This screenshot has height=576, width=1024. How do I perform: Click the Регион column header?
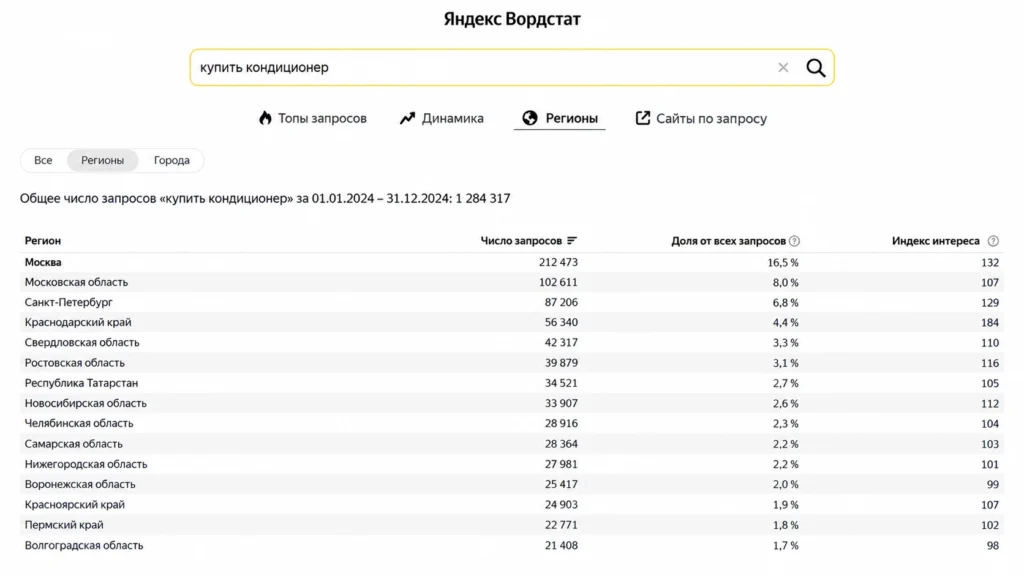click(x=43, y=241)
